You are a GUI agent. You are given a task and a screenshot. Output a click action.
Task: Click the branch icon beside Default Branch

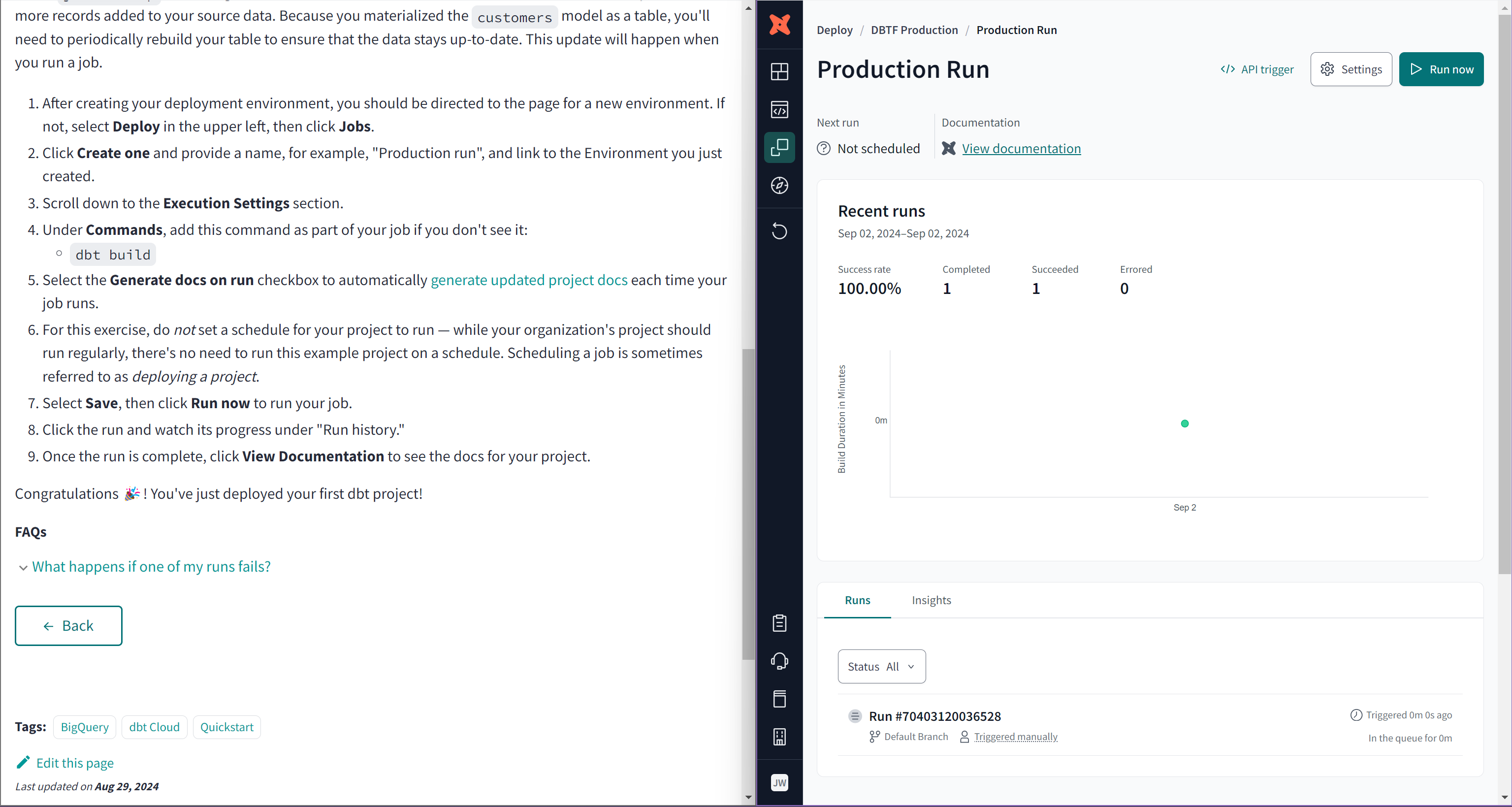click(874, 737)
